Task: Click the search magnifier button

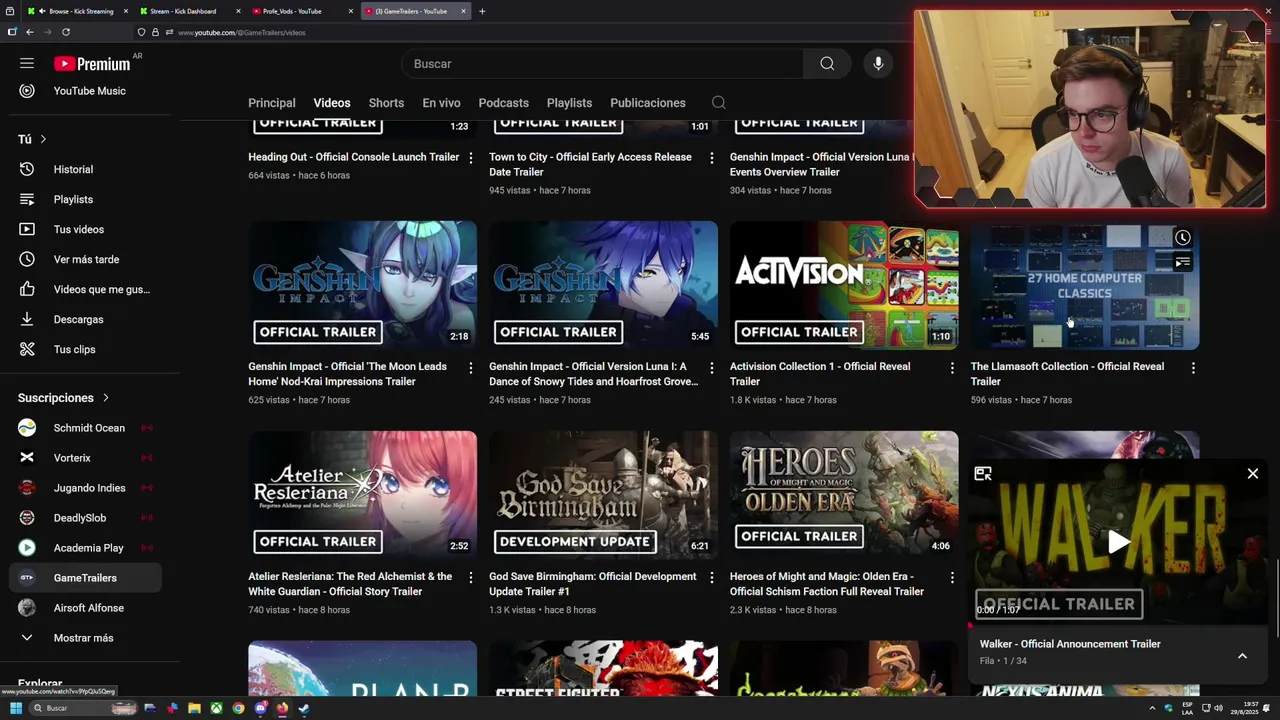Action: coord(827,64)
